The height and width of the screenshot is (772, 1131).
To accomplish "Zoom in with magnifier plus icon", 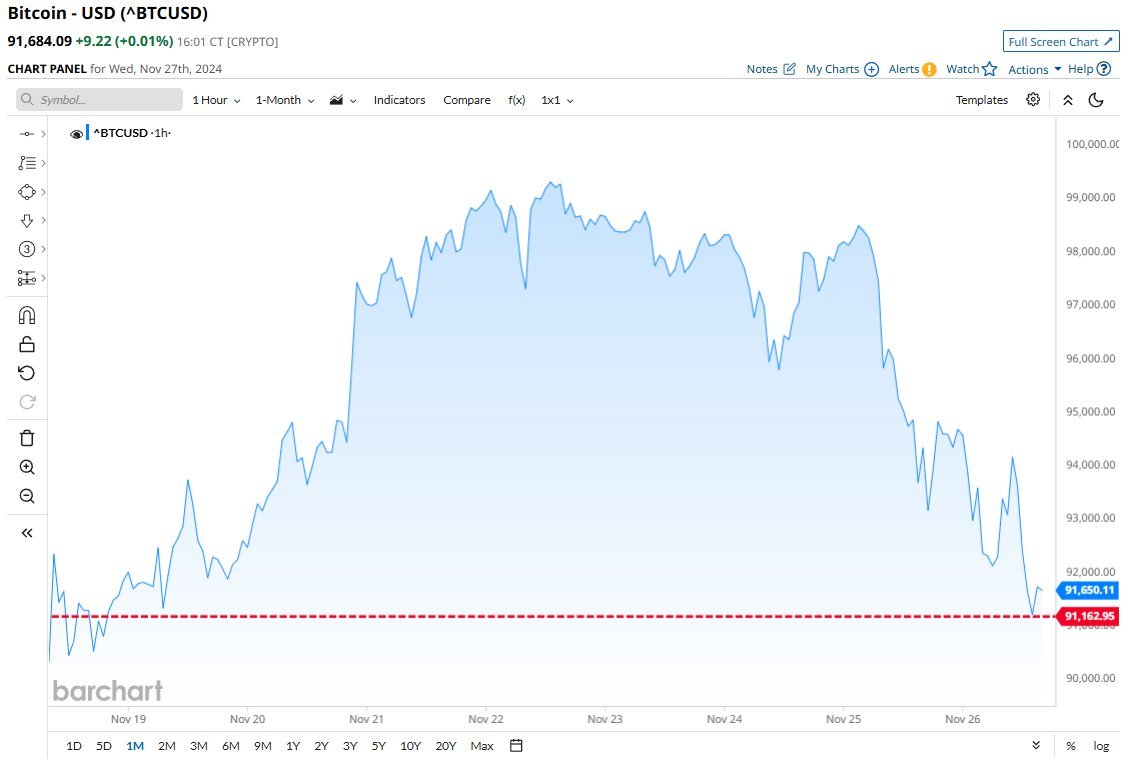I will pos(27,467).
